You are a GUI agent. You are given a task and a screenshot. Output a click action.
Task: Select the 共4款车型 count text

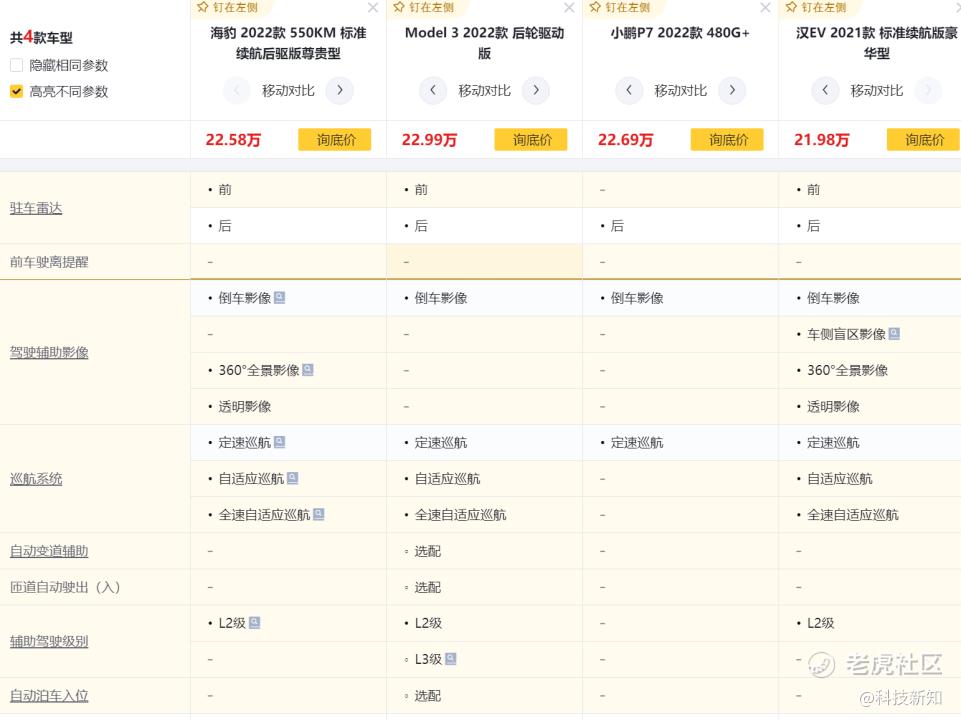[x=41, y=37]
